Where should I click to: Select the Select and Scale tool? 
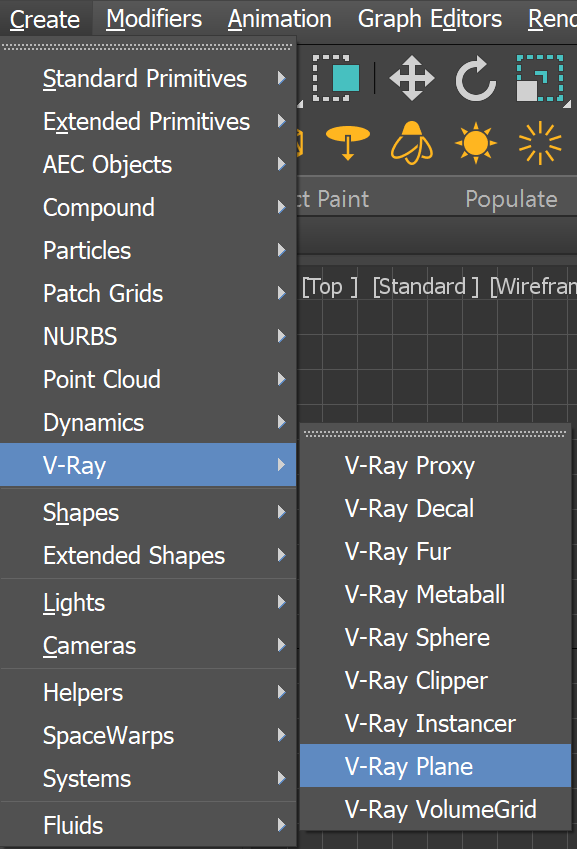click(x=539, y=79)
